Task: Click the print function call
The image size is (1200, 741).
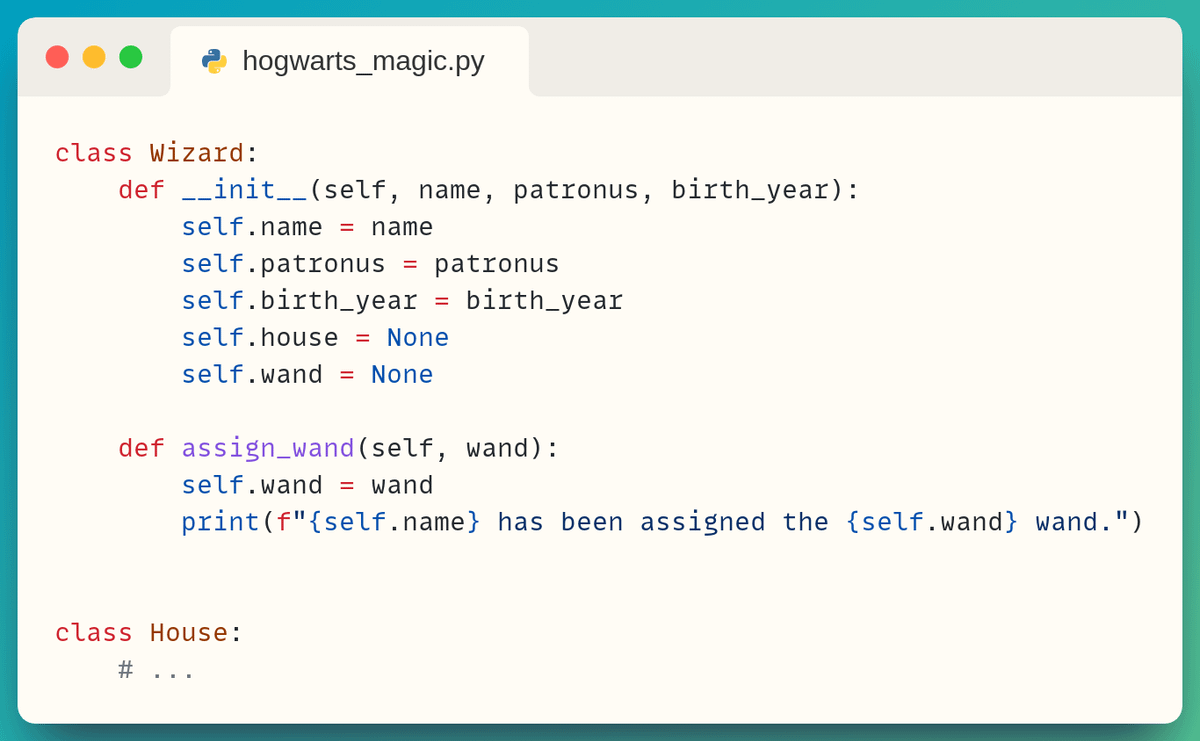Action: [x=220, y=522]
